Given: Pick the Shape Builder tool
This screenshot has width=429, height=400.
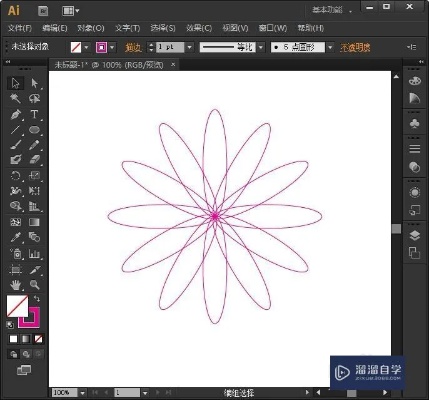Looking at the screenshot, I should coord(15,206).
